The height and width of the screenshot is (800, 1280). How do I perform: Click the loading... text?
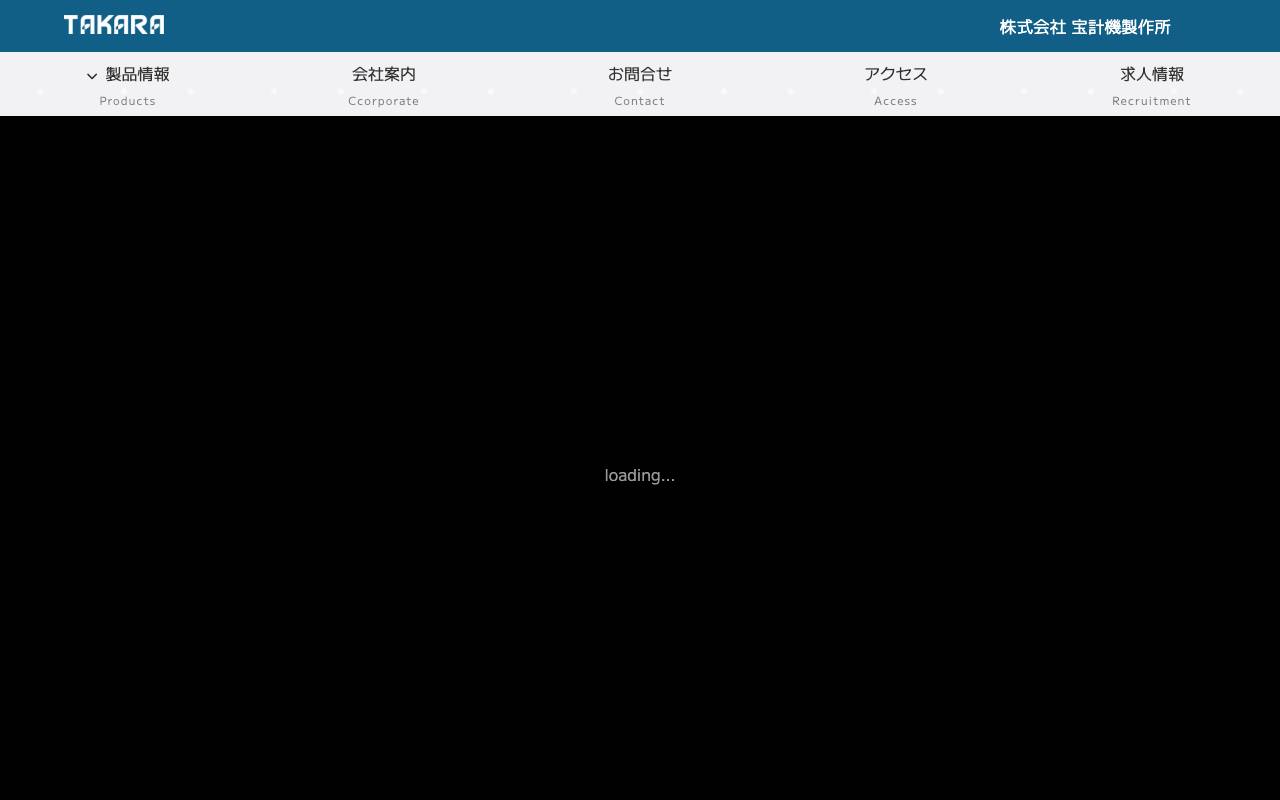(640, 475)
